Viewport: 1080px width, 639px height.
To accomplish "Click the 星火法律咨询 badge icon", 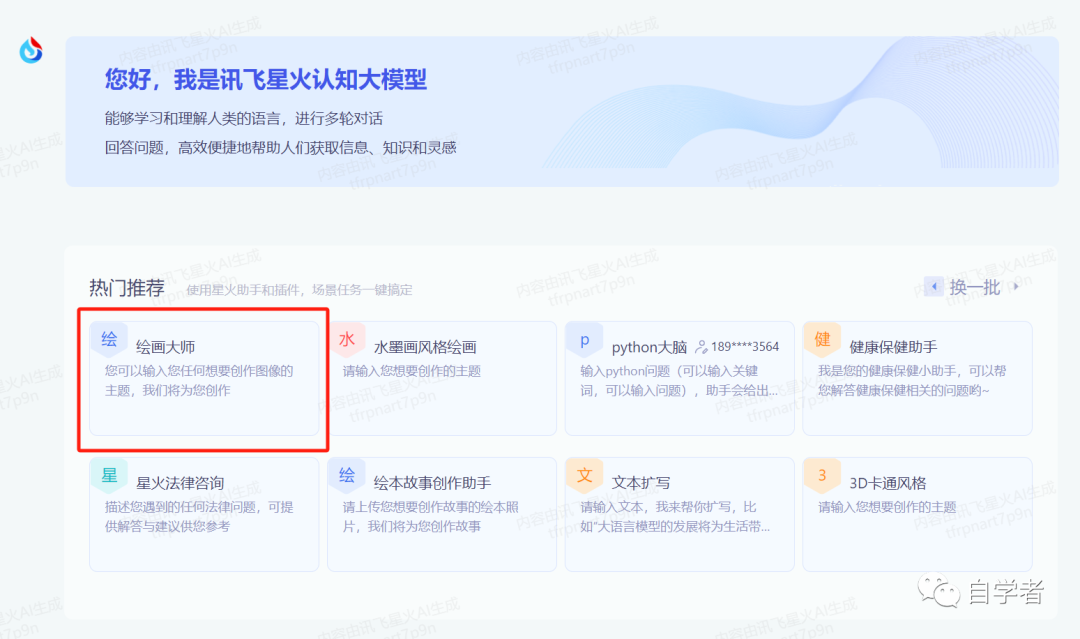I will pos(109,475).
